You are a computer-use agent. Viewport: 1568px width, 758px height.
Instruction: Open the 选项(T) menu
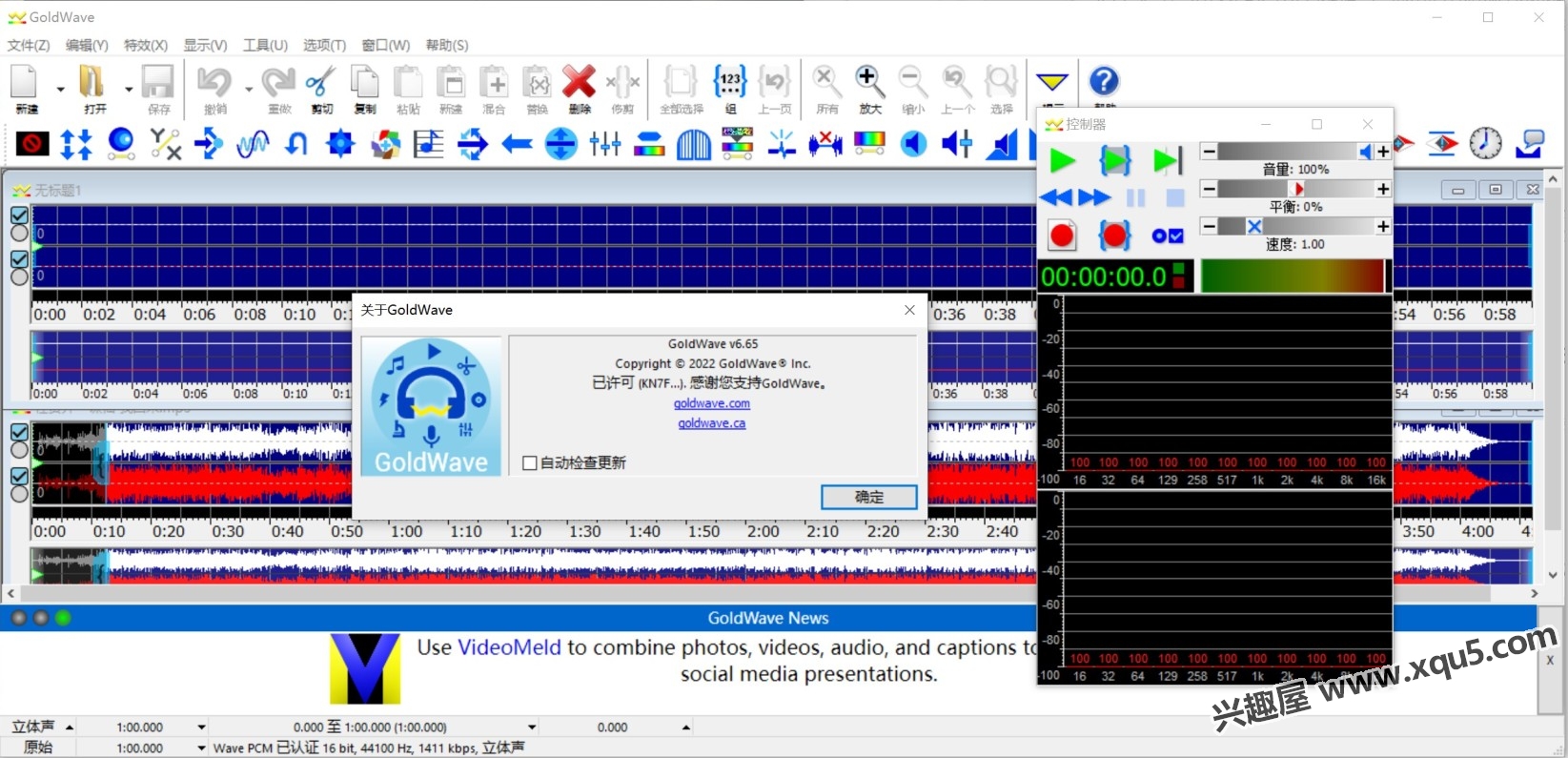pos(324,45)
